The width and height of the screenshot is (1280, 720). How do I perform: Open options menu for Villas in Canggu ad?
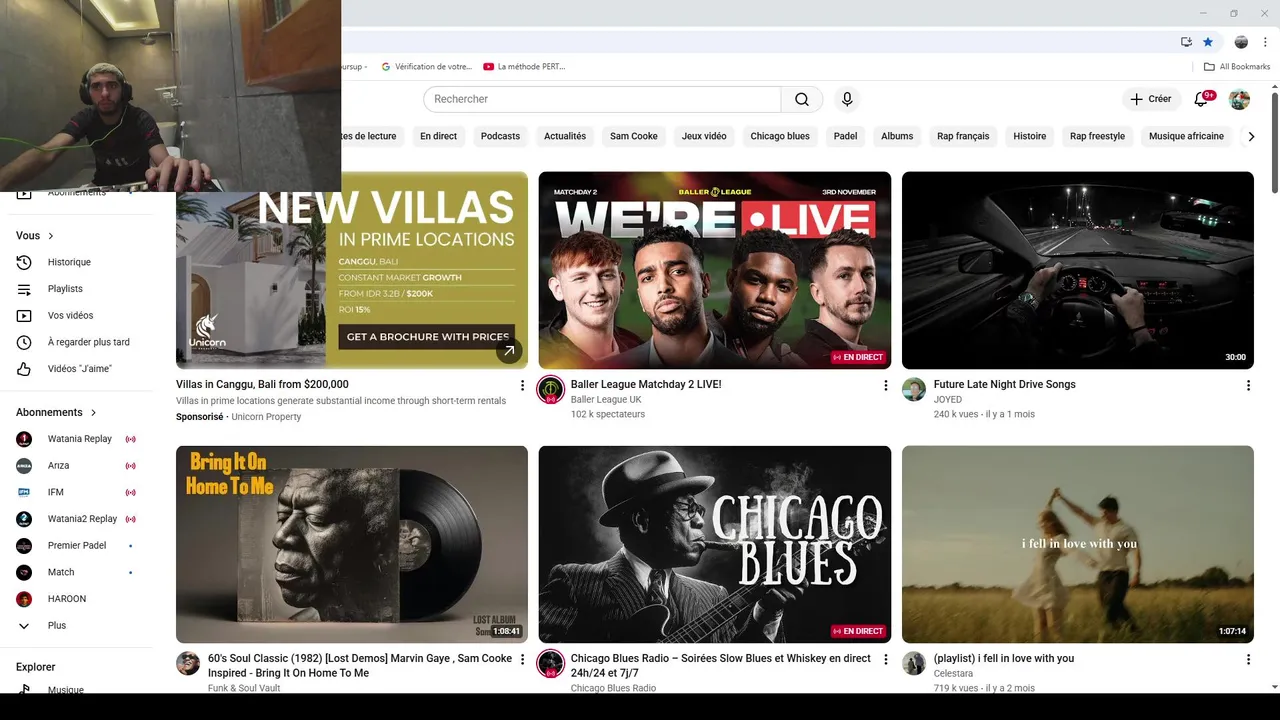click(522, 385)
